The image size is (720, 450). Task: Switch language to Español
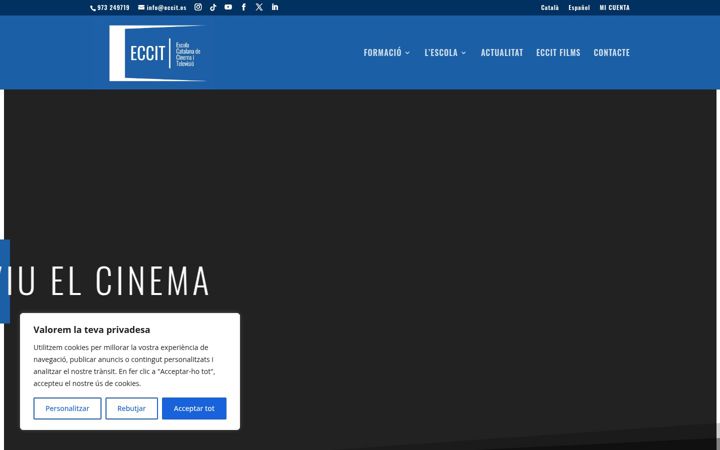coord(579,7)
